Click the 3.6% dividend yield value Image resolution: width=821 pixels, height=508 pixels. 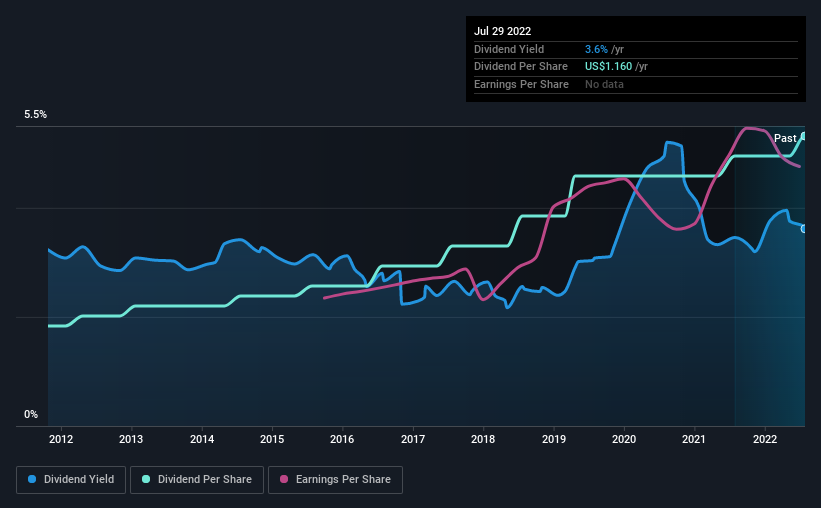(596, 49)
